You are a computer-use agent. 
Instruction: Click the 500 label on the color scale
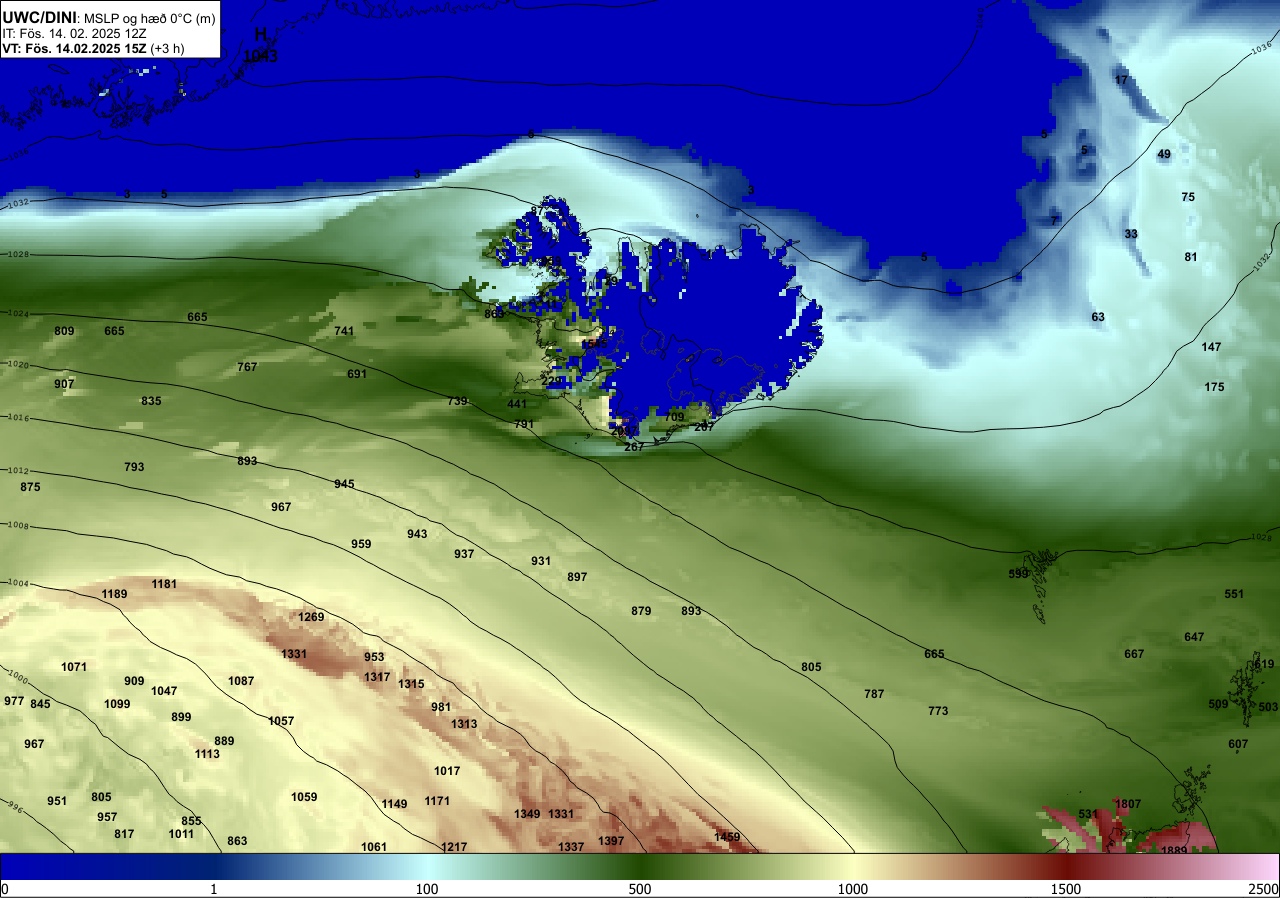click(640, 889)
